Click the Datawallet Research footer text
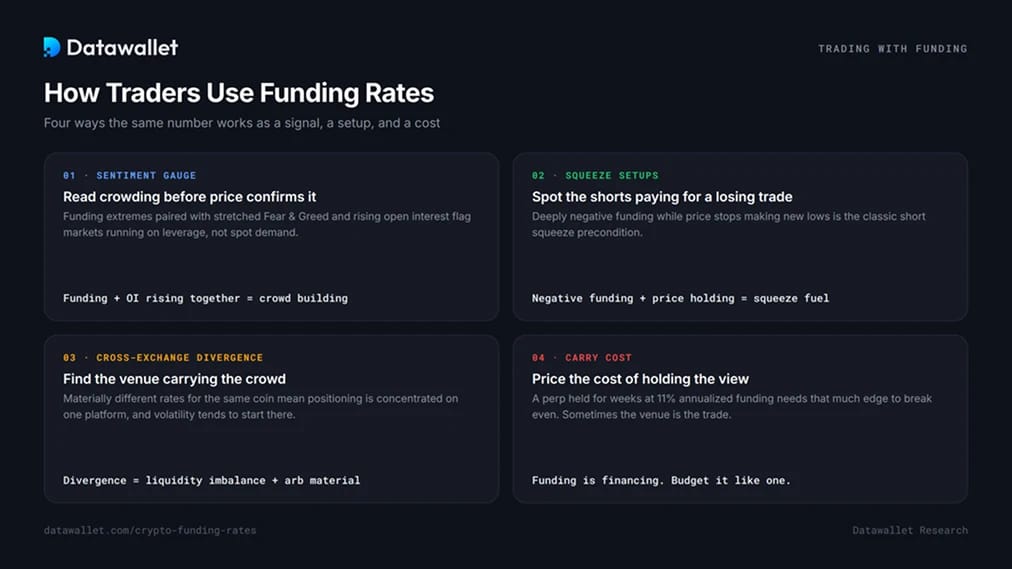1012x569 pixels. (x=910, y=530)
